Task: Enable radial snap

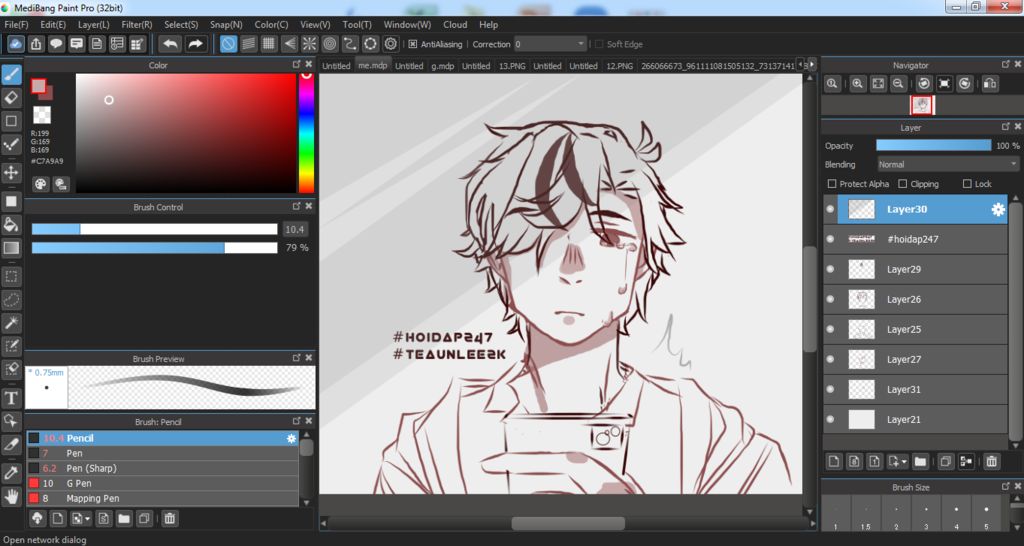Action: [310, 44]
